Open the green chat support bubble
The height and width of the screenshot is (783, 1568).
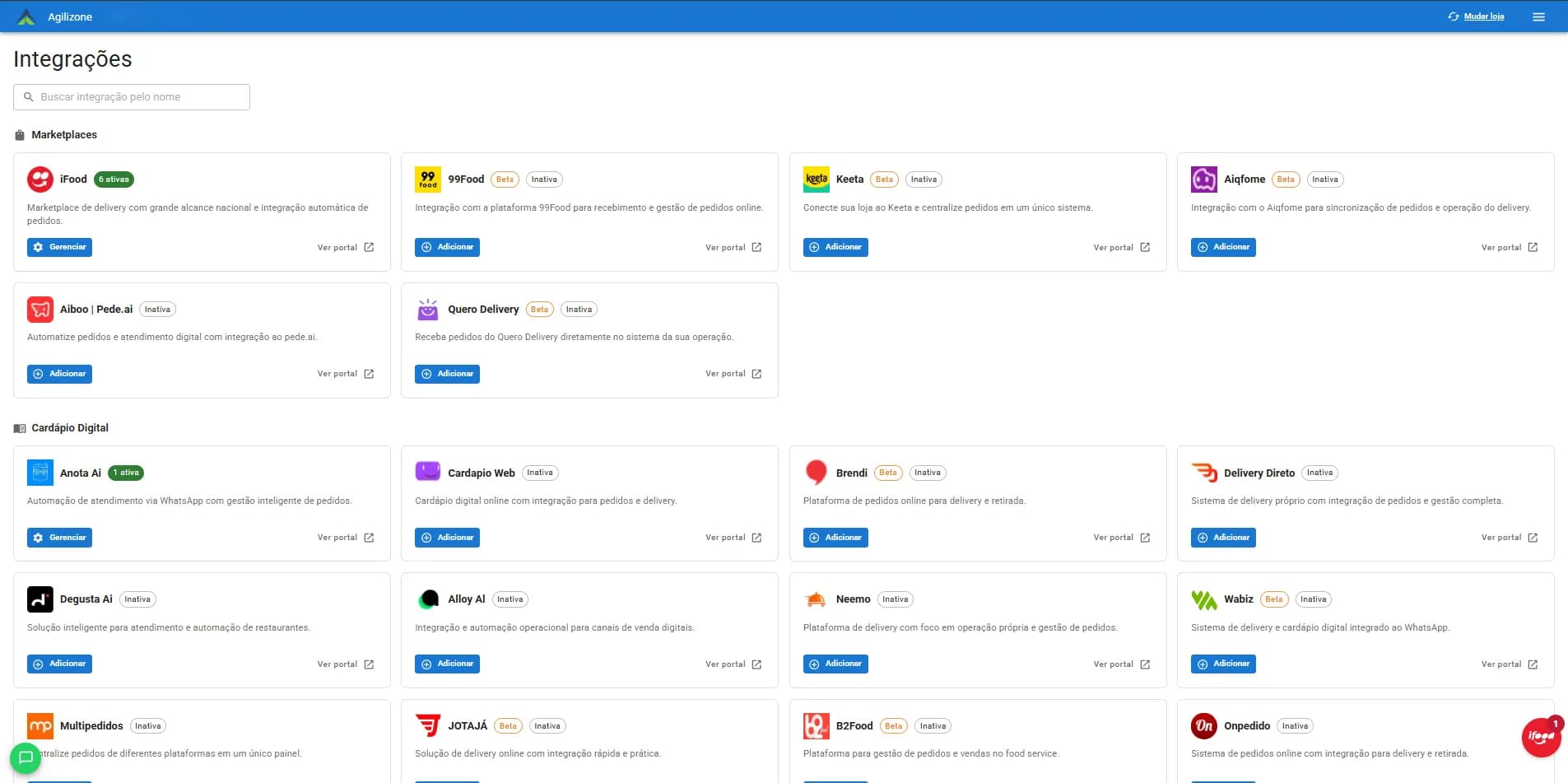click(26, 757)
